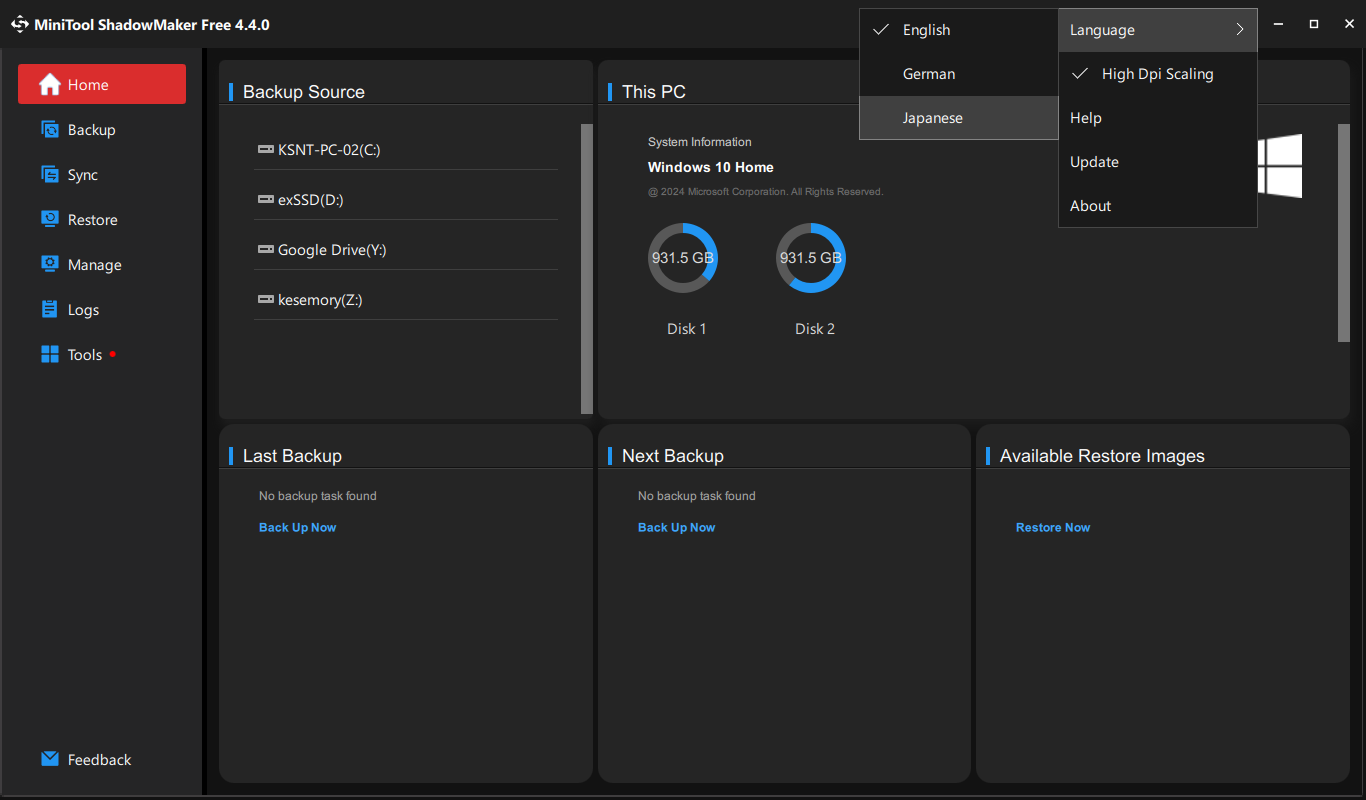Click the Sync icon in sidebar

(x=50, y=175)
